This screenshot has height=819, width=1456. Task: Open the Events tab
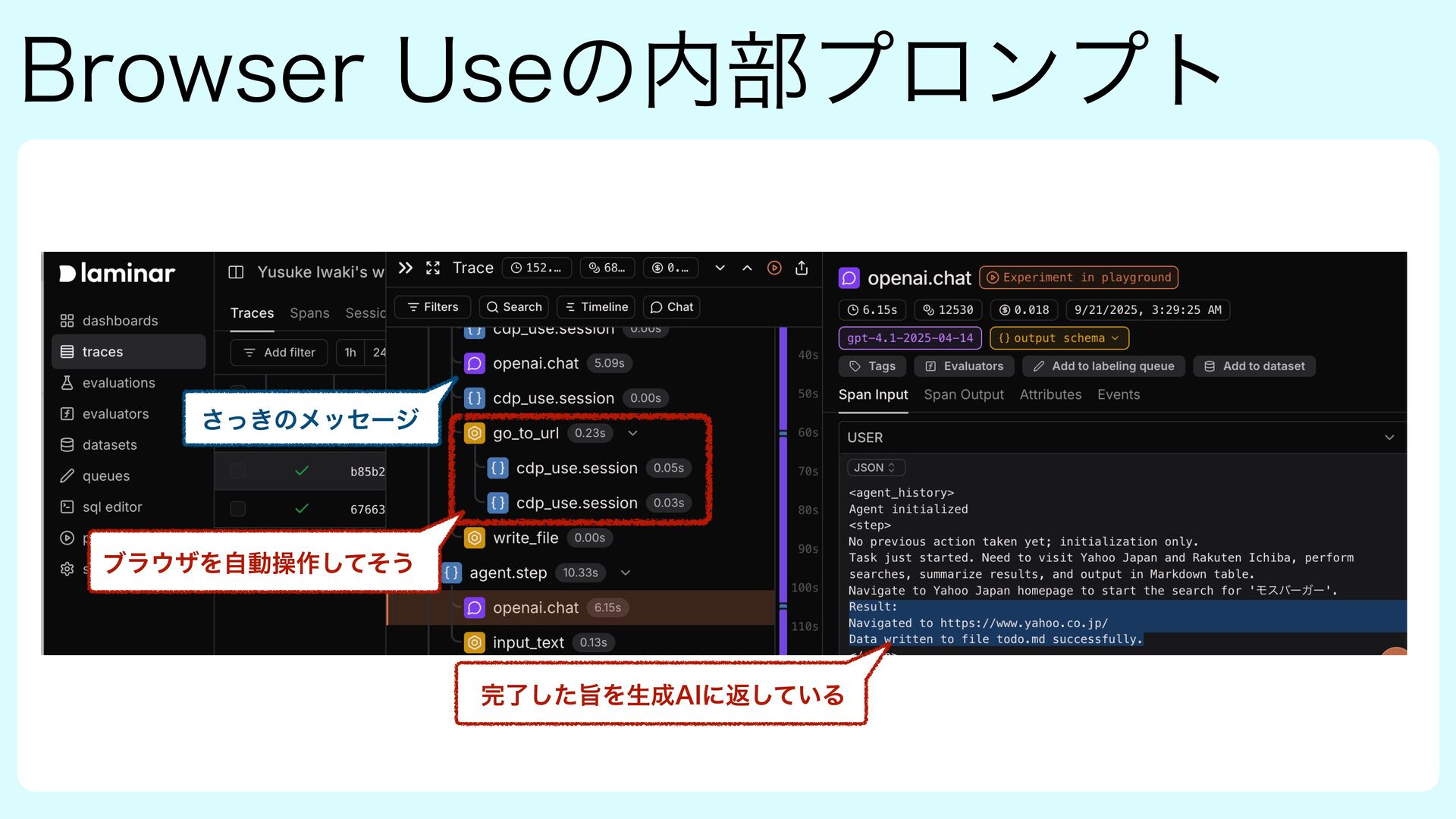(x=1119, y=395)
